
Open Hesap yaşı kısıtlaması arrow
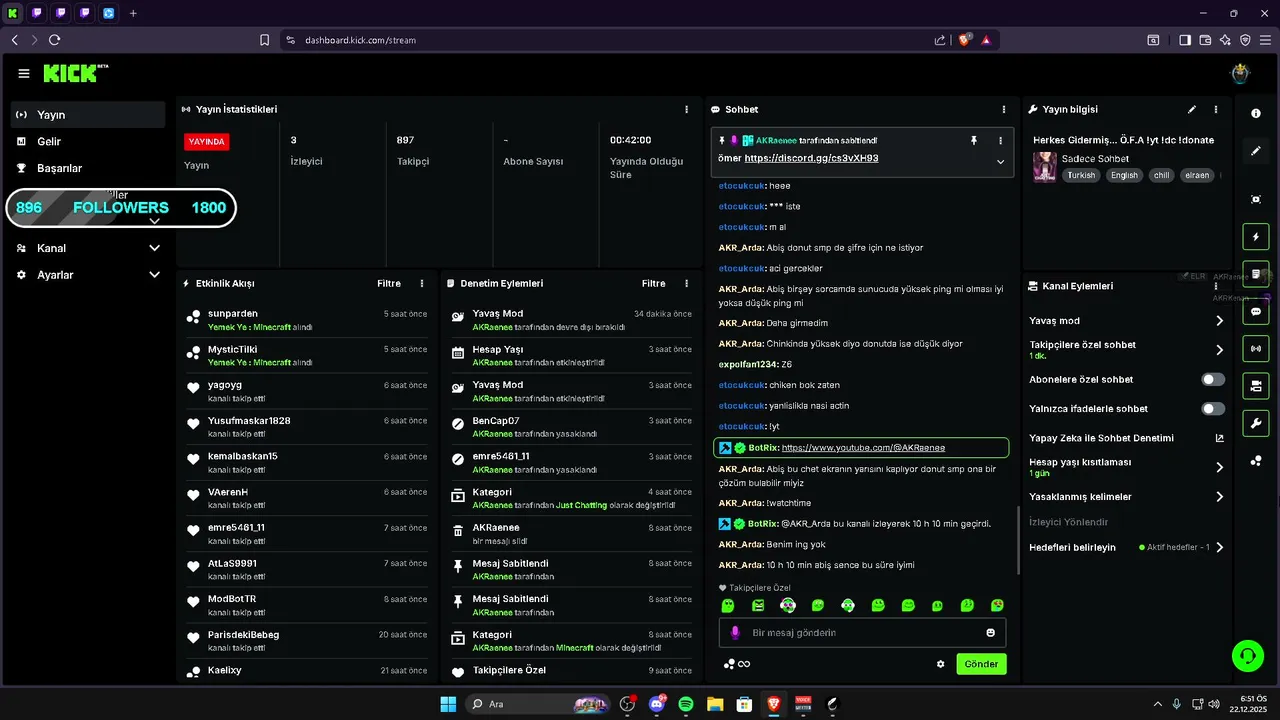coord(1219,467)
